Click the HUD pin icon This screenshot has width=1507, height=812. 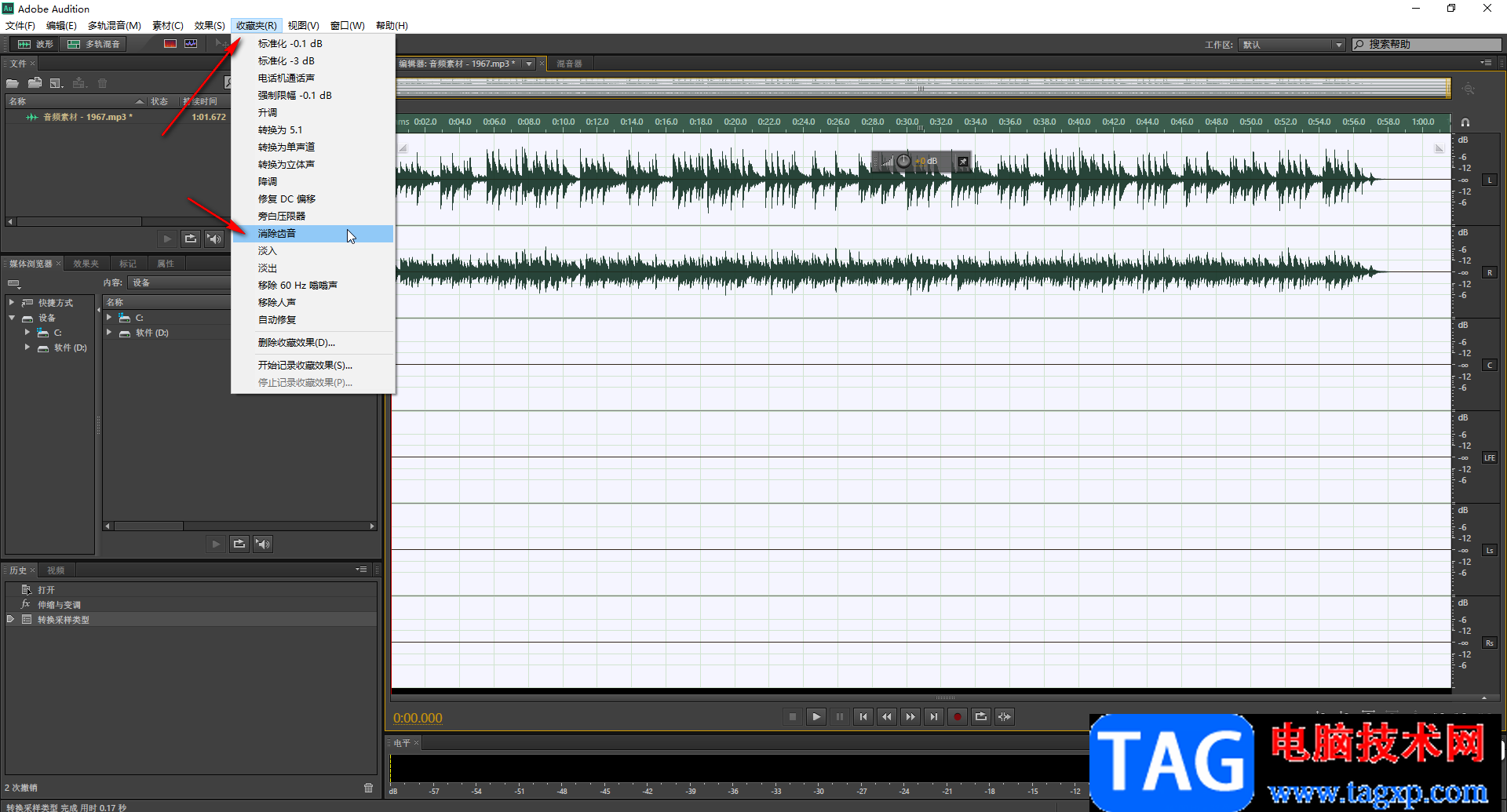pyautogui.click(x=963, y=161)
